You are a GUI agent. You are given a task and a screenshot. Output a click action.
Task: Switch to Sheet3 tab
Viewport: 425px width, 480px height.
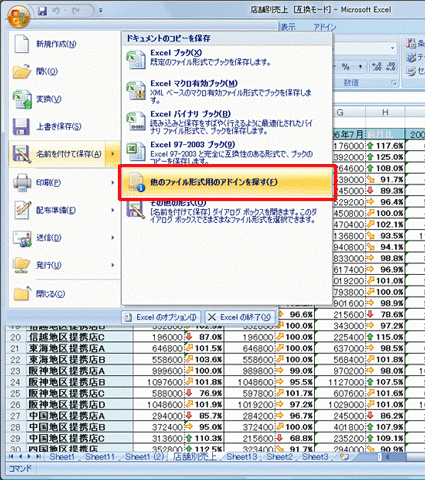click(x=315, y=457)
